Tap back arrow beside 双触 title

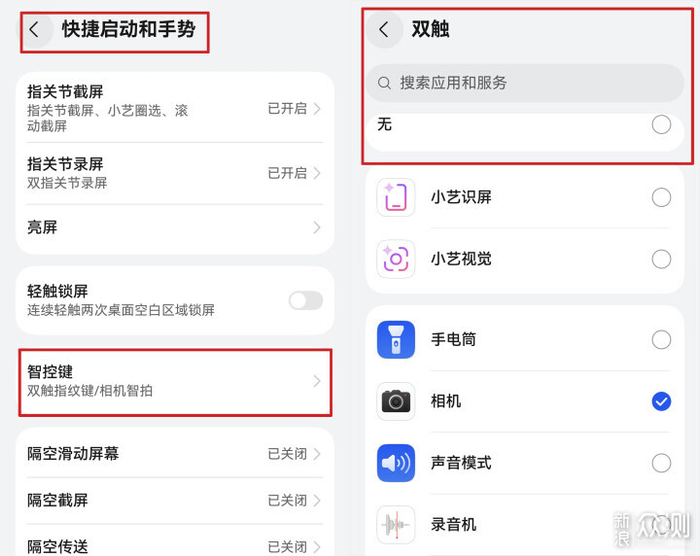pyautogui.click(x=384, y=30)
